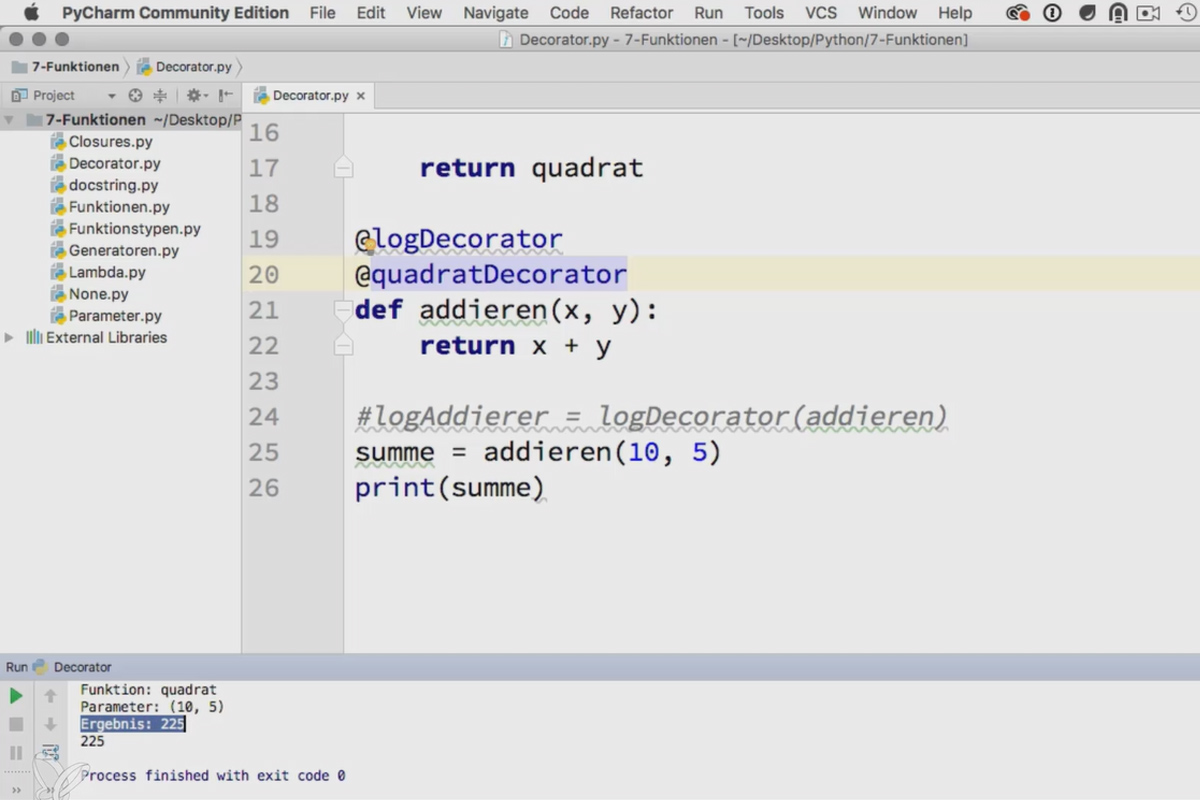The height and width of the screenshot is (800, 1200).
Task: Hide the Project panel using the hide icon
Action: [x=225, y=95]
